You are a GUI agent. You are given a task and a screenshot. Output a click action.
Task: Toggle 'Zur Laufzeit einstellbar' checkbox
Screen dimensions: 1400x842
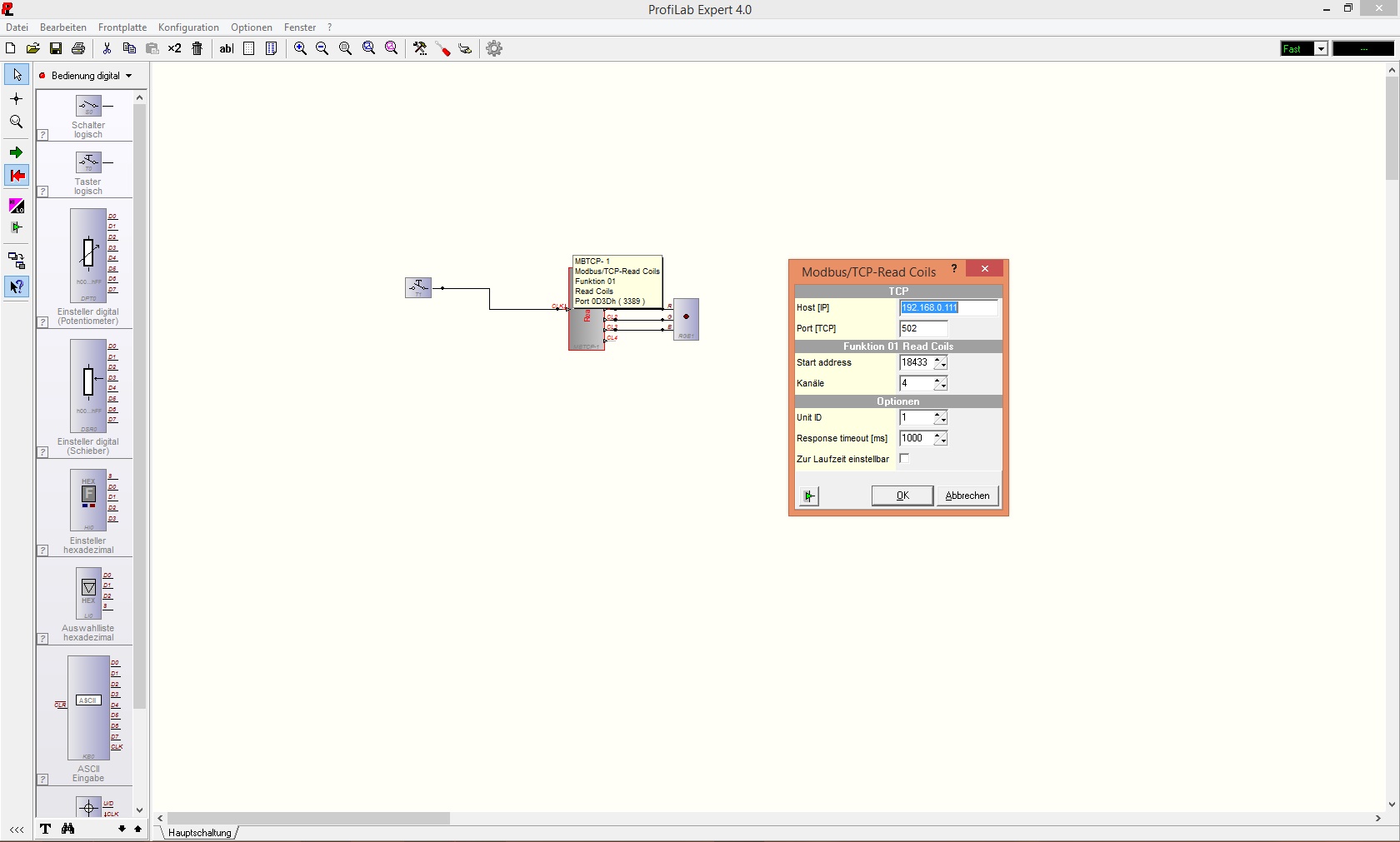point(904,459)
